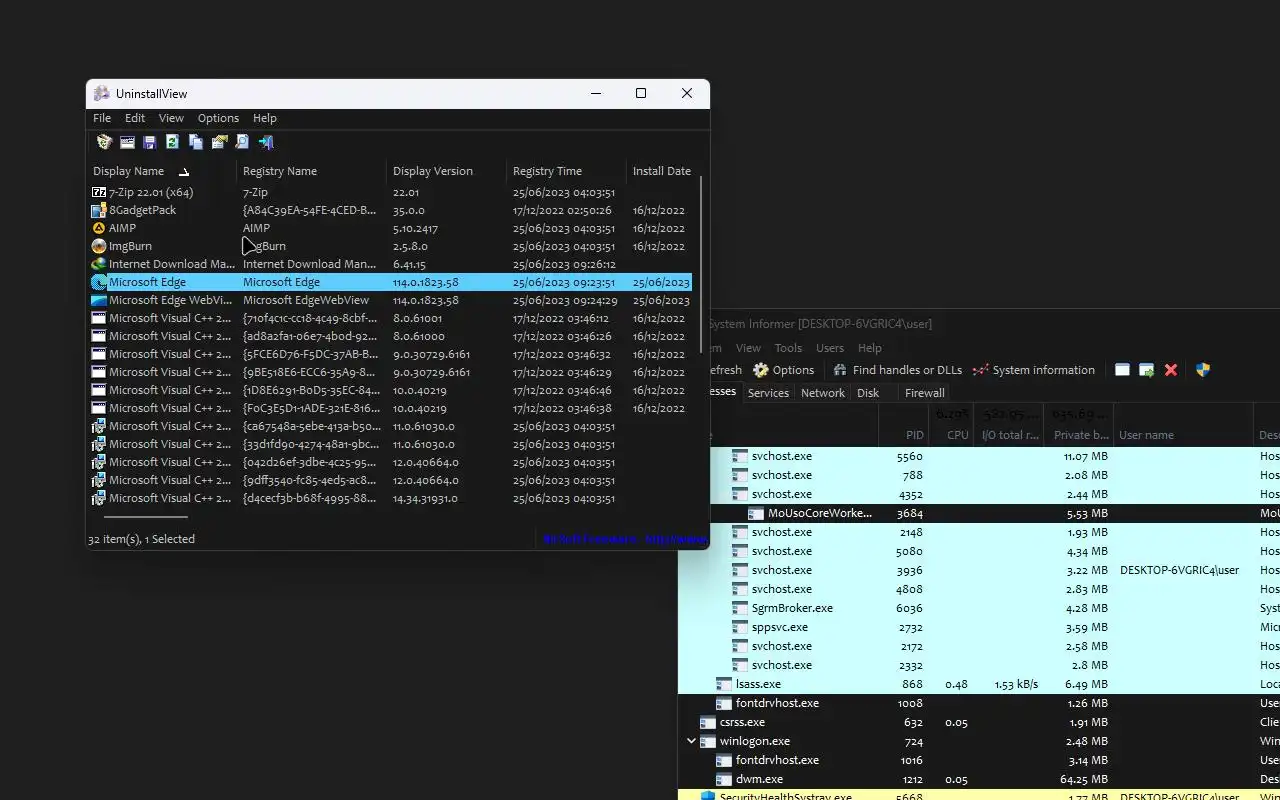Click the SgrmBroker.exe process icon
The height and width of the screenshot is (800, 1280).
pos(740,608)
